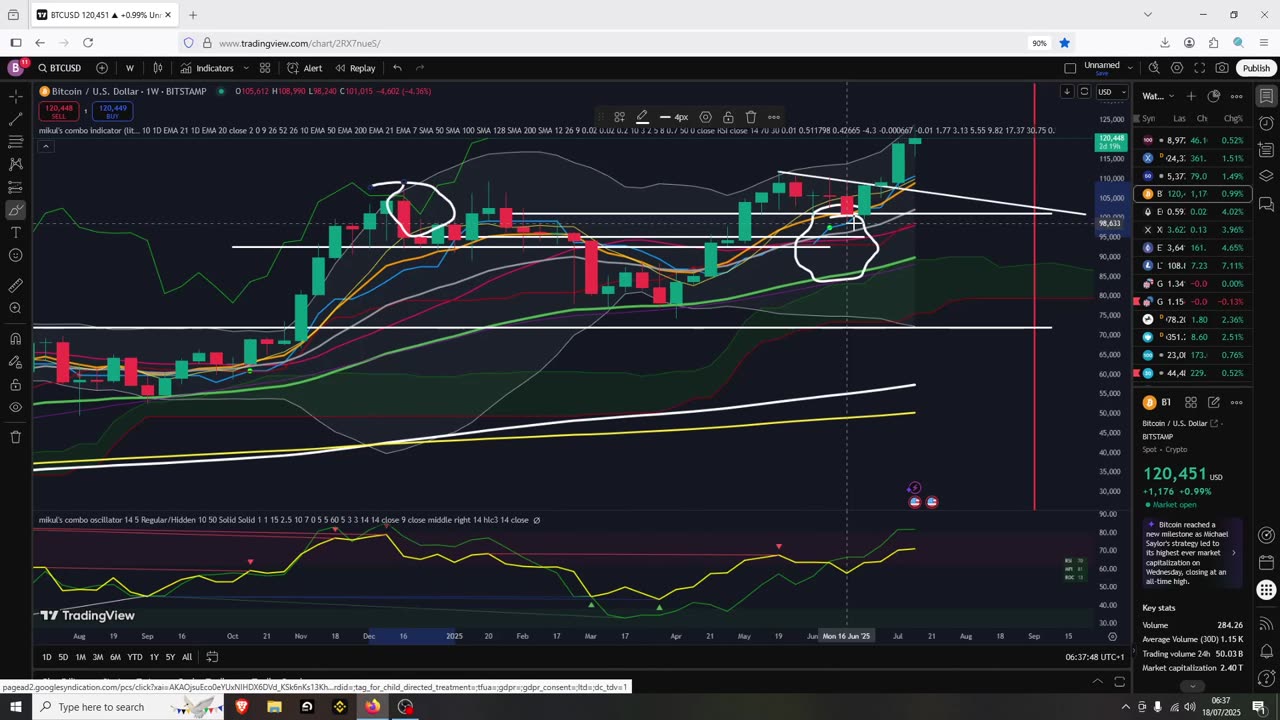This screenshot has height=720, width=1280.
Task: Switch to the Watchlist panel in right sidebar
Action: click(1266, 96)
